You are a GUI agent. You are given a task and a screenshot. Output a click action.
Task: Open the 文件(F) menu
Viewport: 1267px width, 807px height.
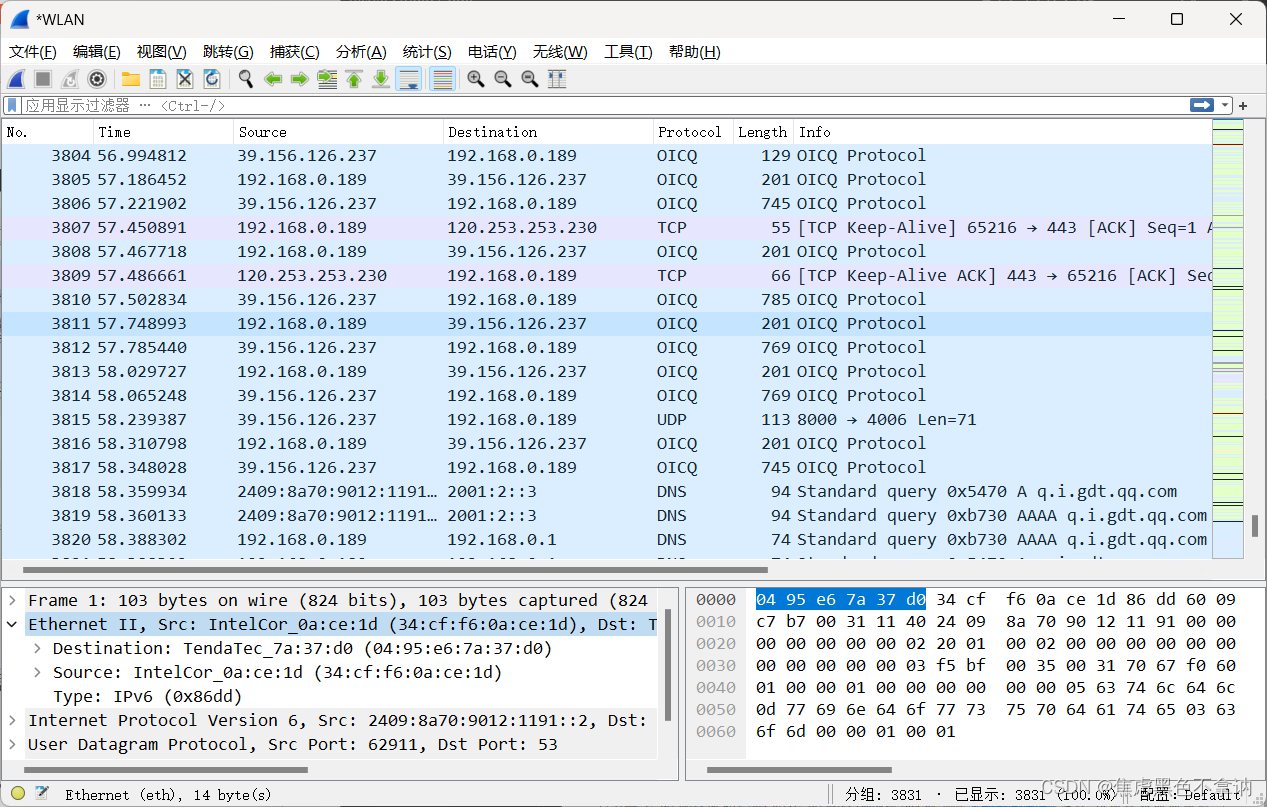tap(33, 52)
